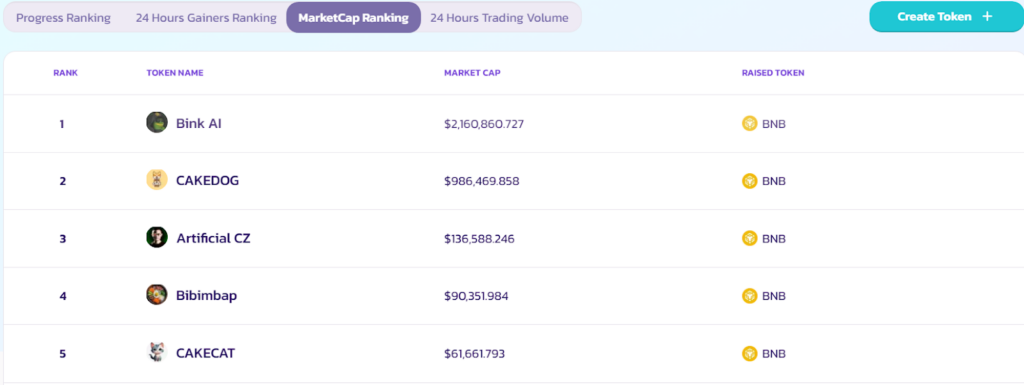The width and height of the screenshot is (1024, 385).
Task: Open the Artificial CZ token avatar
Action: pos(157,238)
